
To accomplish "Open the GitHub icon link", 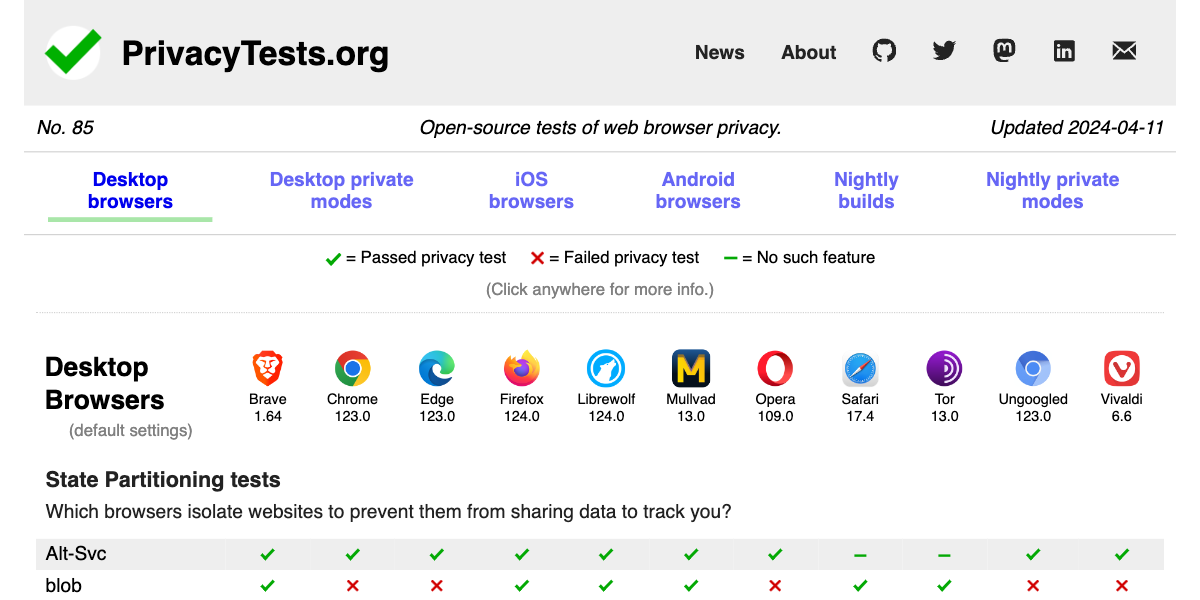I will pyautogui.click(x=884, y=51).
